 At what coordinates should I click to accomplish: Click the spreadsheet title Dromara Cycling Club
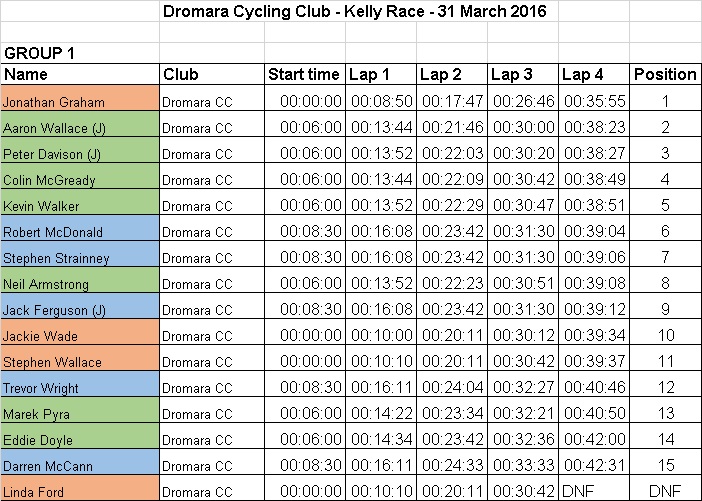pos(246,11)
